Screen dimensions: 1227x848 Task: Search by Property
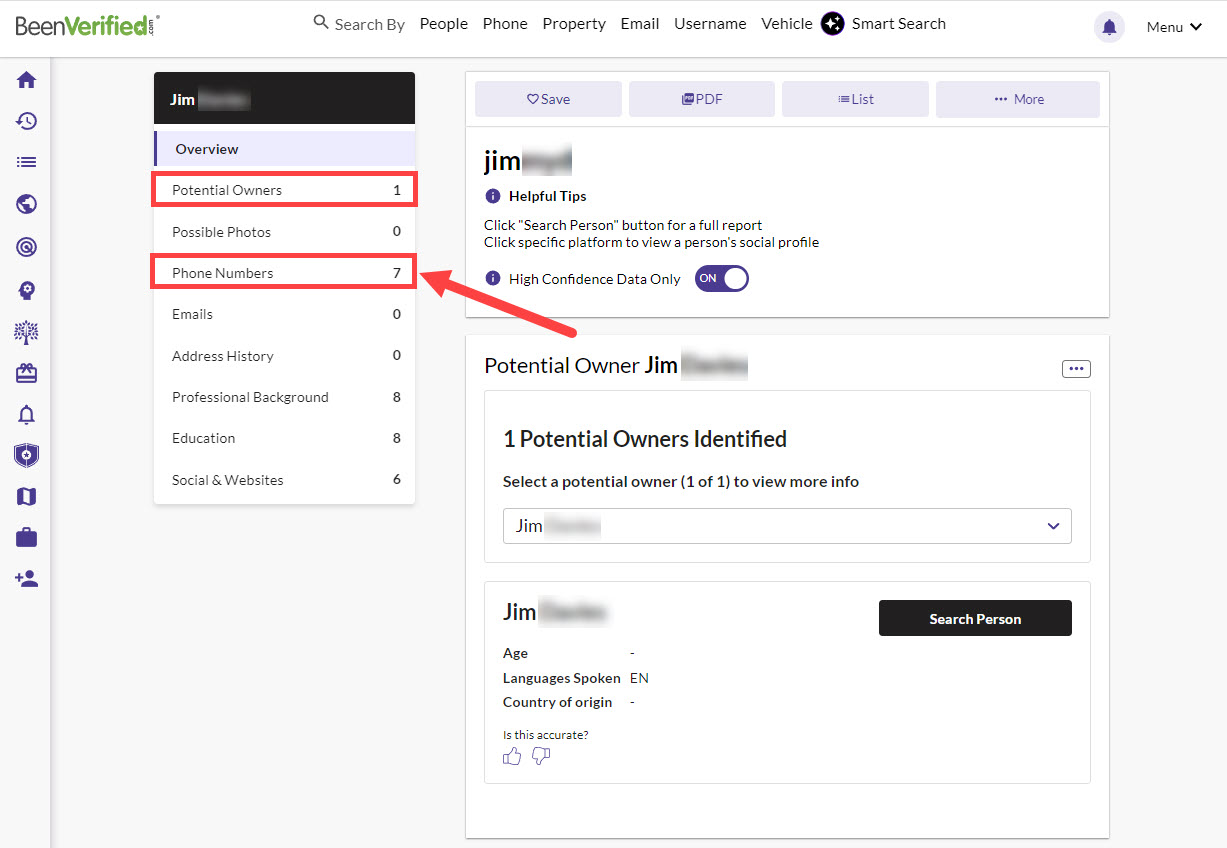[x=574, y=24]
